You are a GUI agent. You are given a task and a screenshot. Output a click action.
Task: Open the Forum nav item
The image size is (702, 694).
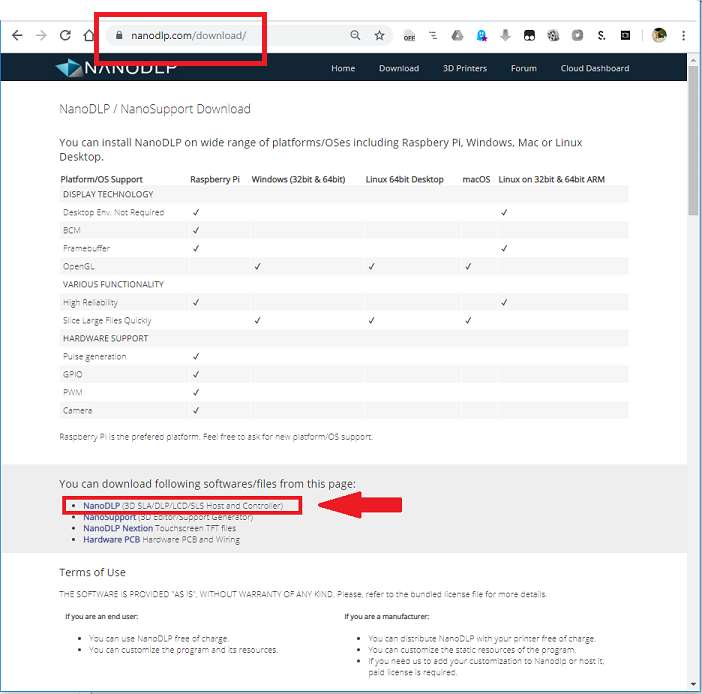point(523,68)
